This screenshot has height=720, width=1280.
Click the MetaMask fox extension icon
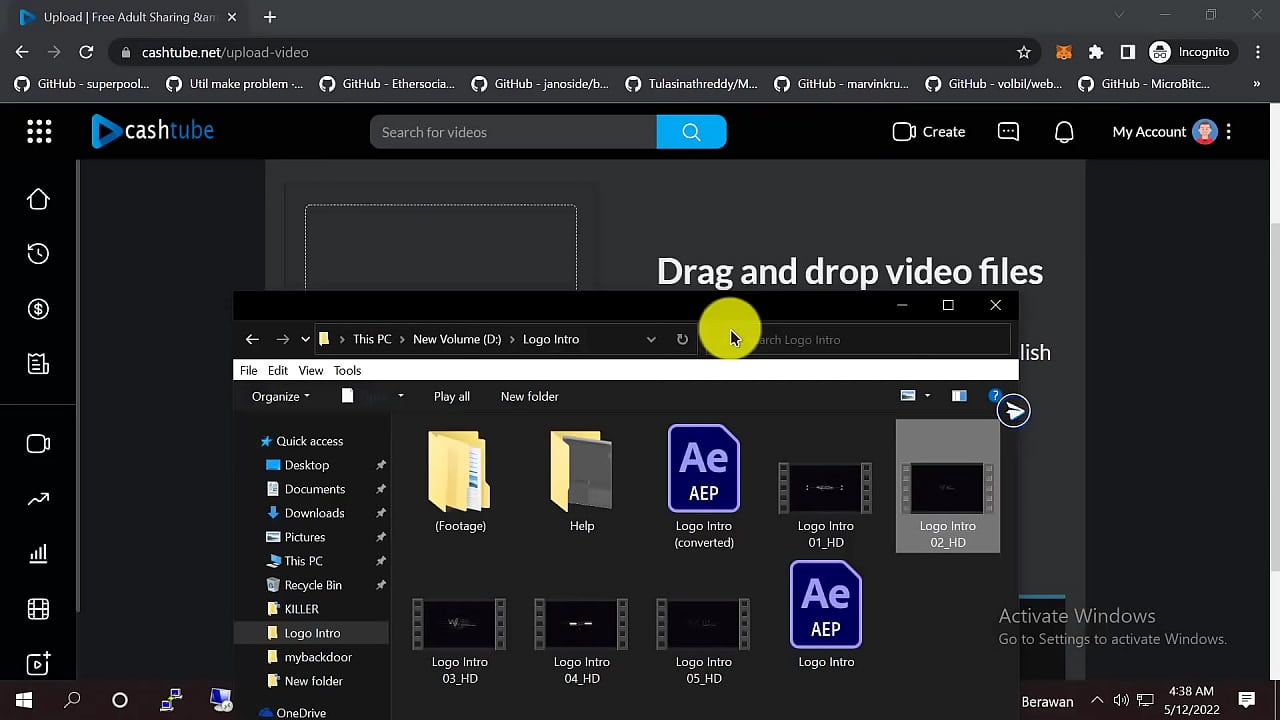pos(1064,52)
